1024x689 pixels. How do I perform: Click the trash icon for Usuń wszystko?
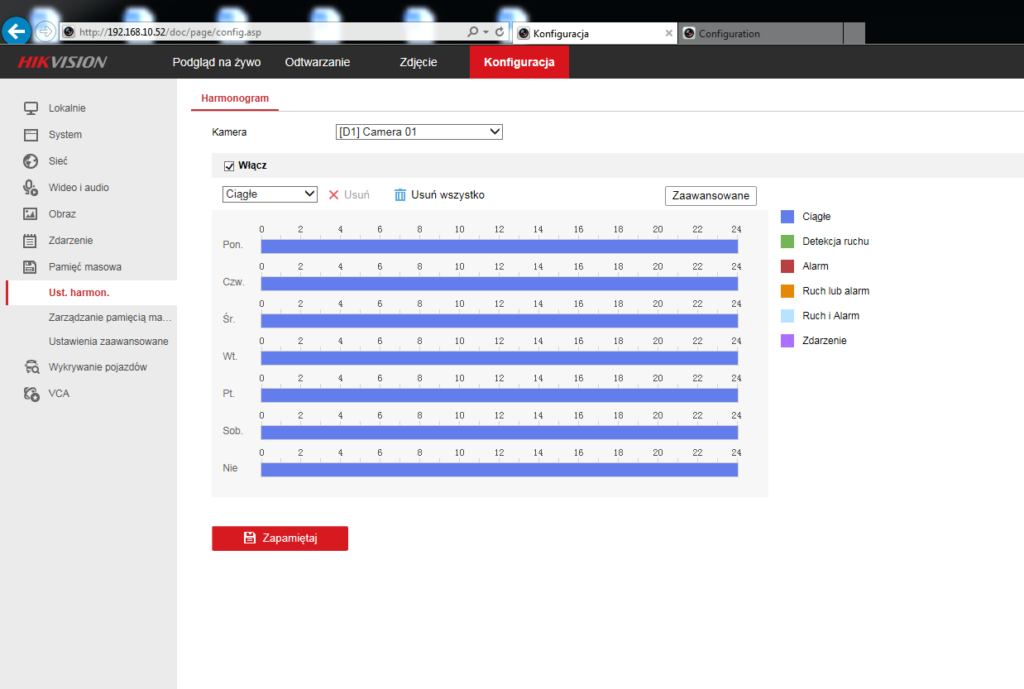coord(400,195)
